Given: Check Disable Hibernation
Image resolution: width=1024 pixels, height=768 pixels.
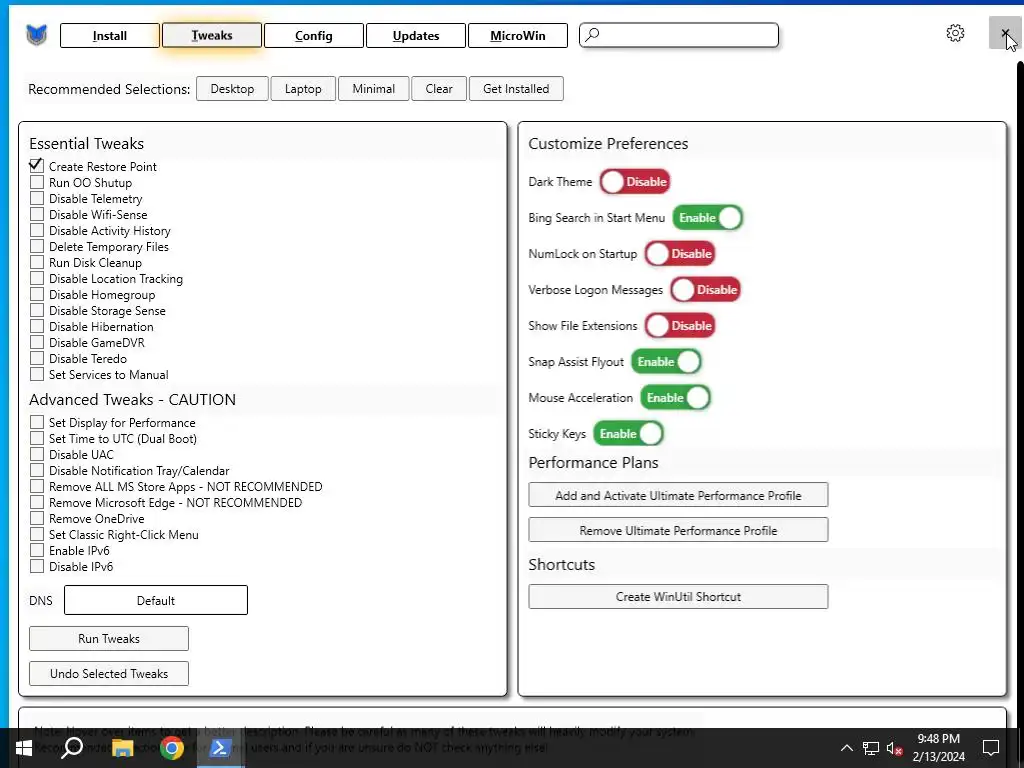Looking at the screenshot, I should point(37,326).
